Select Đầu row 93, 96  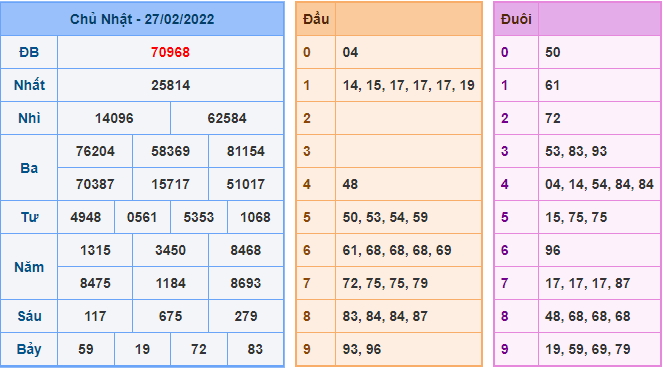(x=362, y=349)
